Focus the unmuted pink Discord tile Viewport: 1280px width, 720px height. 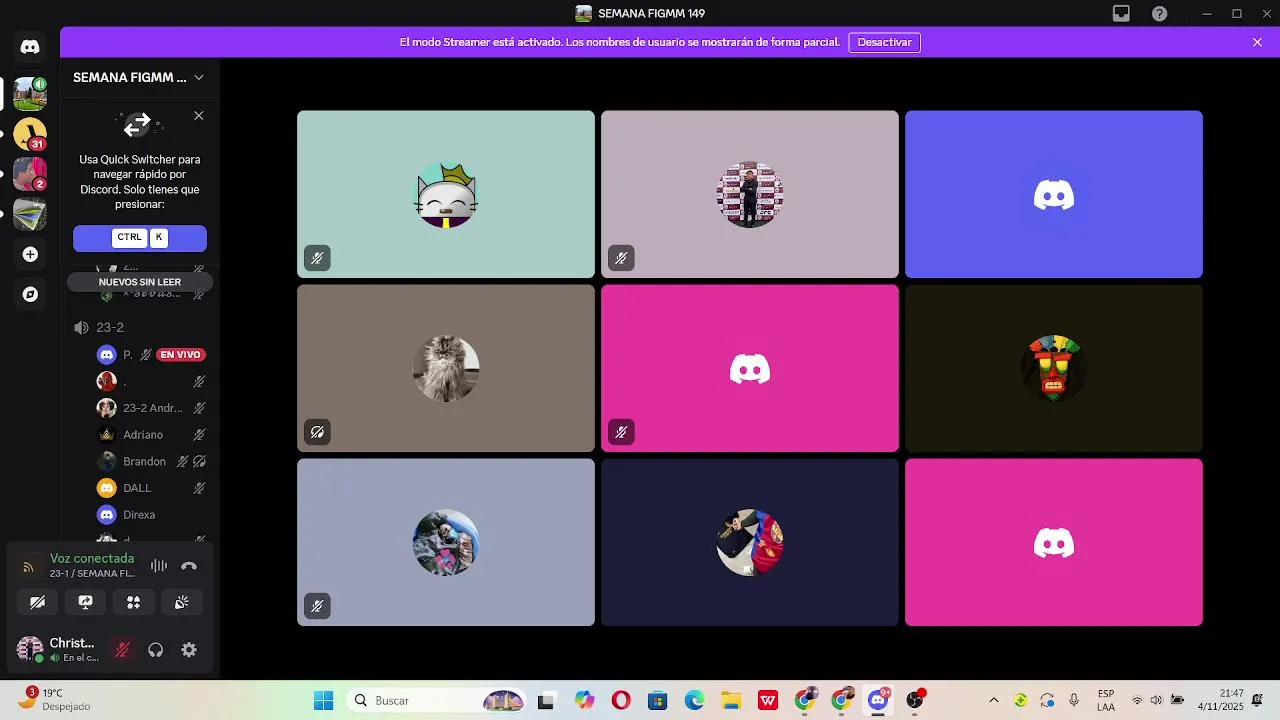click(x=1054, y=542)
